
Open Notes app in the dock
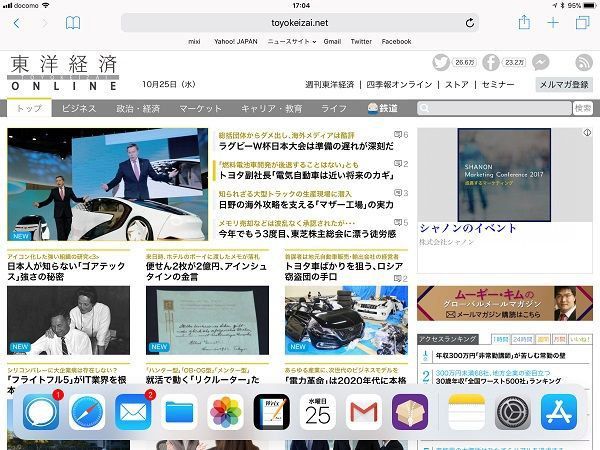pyautogui.click(x=466, y=412)
